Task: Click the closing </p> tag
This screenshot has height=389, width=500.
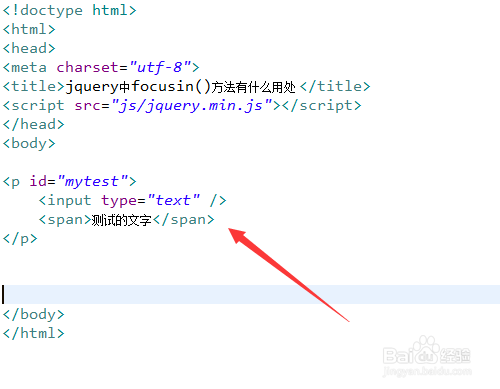Action: point(20,239)
